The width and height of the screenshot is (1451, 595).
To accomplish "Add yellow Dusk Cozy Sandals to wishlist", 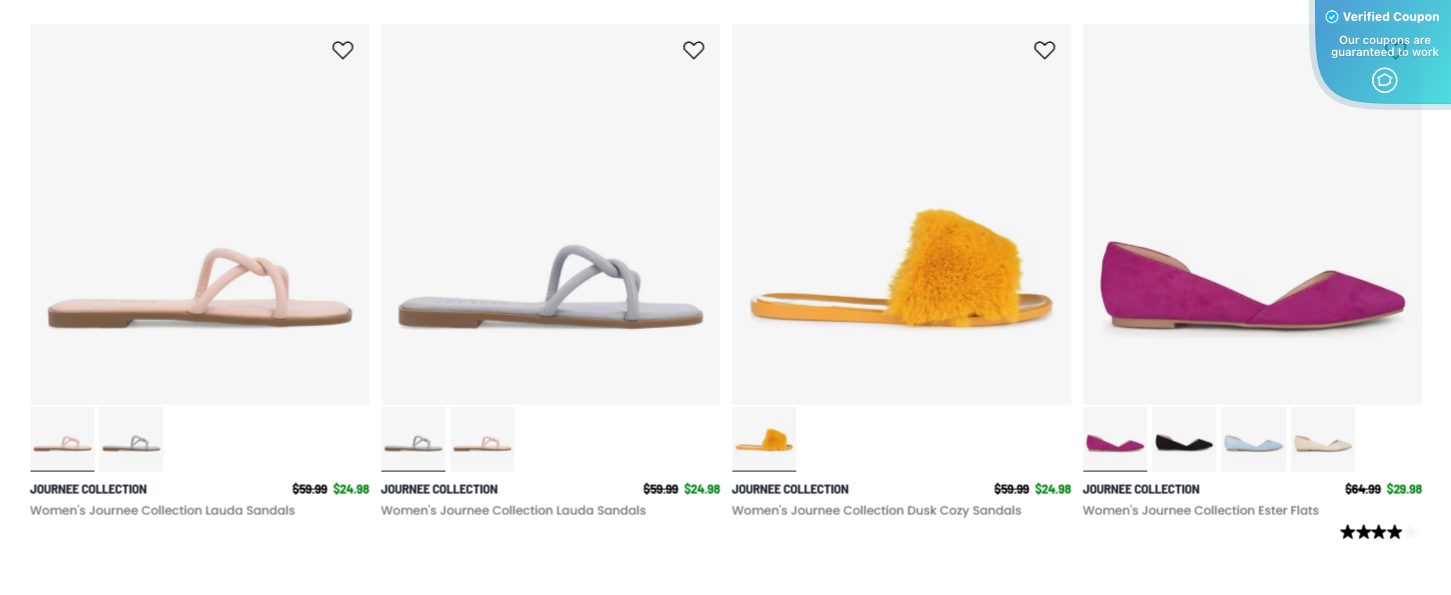I will pyautogui.click(x=1045, y=50).
